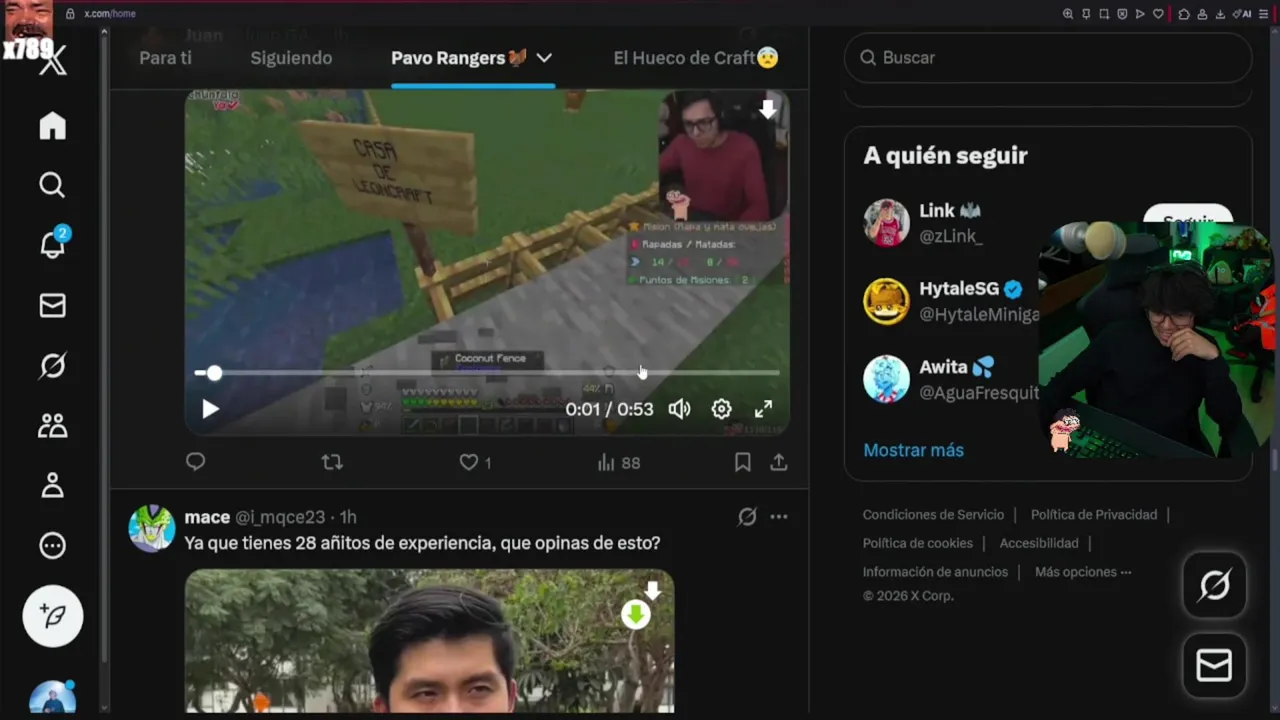Open the More options circle in sidebar
Image resolution: width=1280 pixels, height=720 pixels.
click(x=52, y=545)
